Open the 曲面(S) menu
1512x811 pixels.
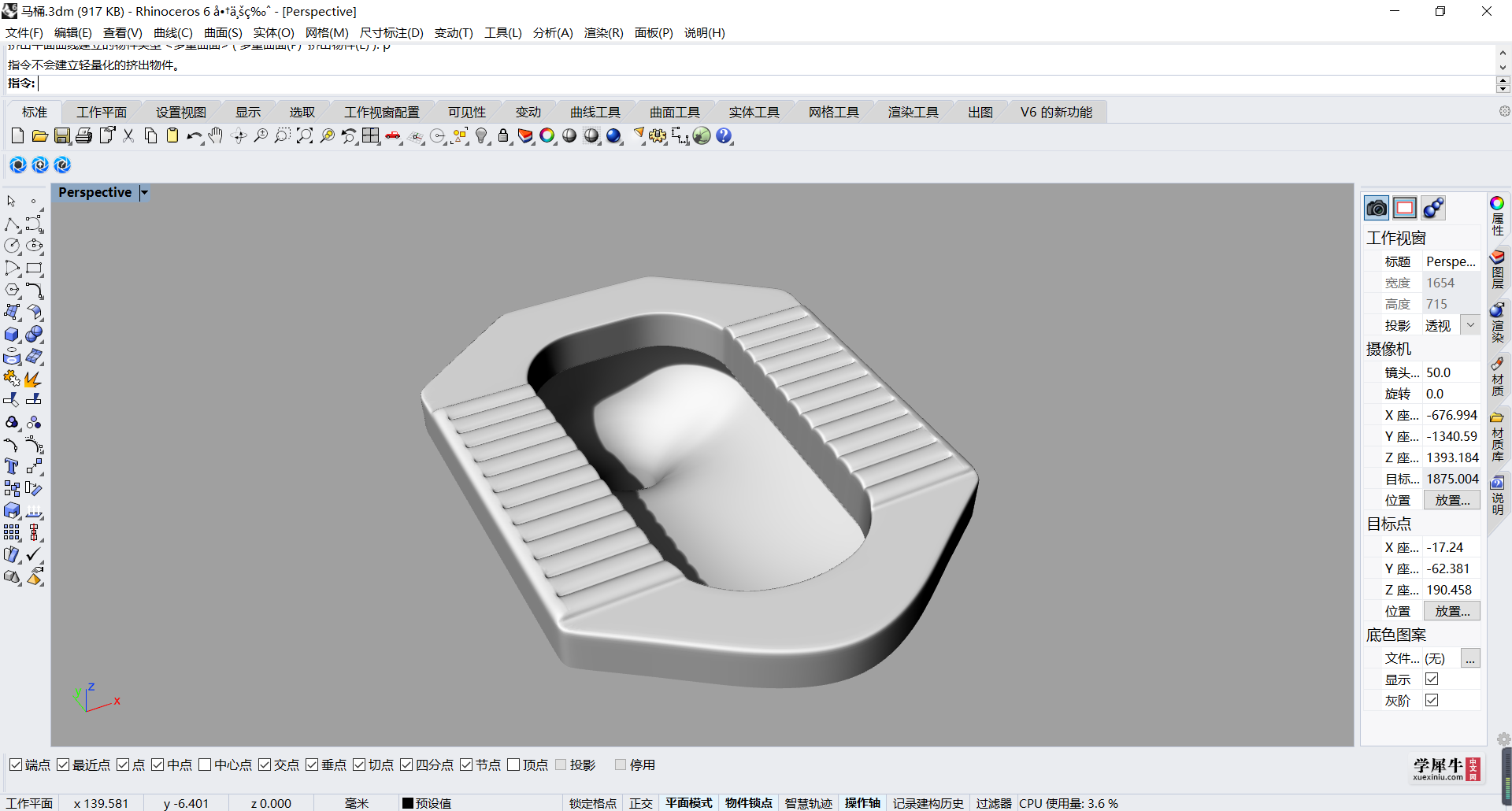coord(223,32)
